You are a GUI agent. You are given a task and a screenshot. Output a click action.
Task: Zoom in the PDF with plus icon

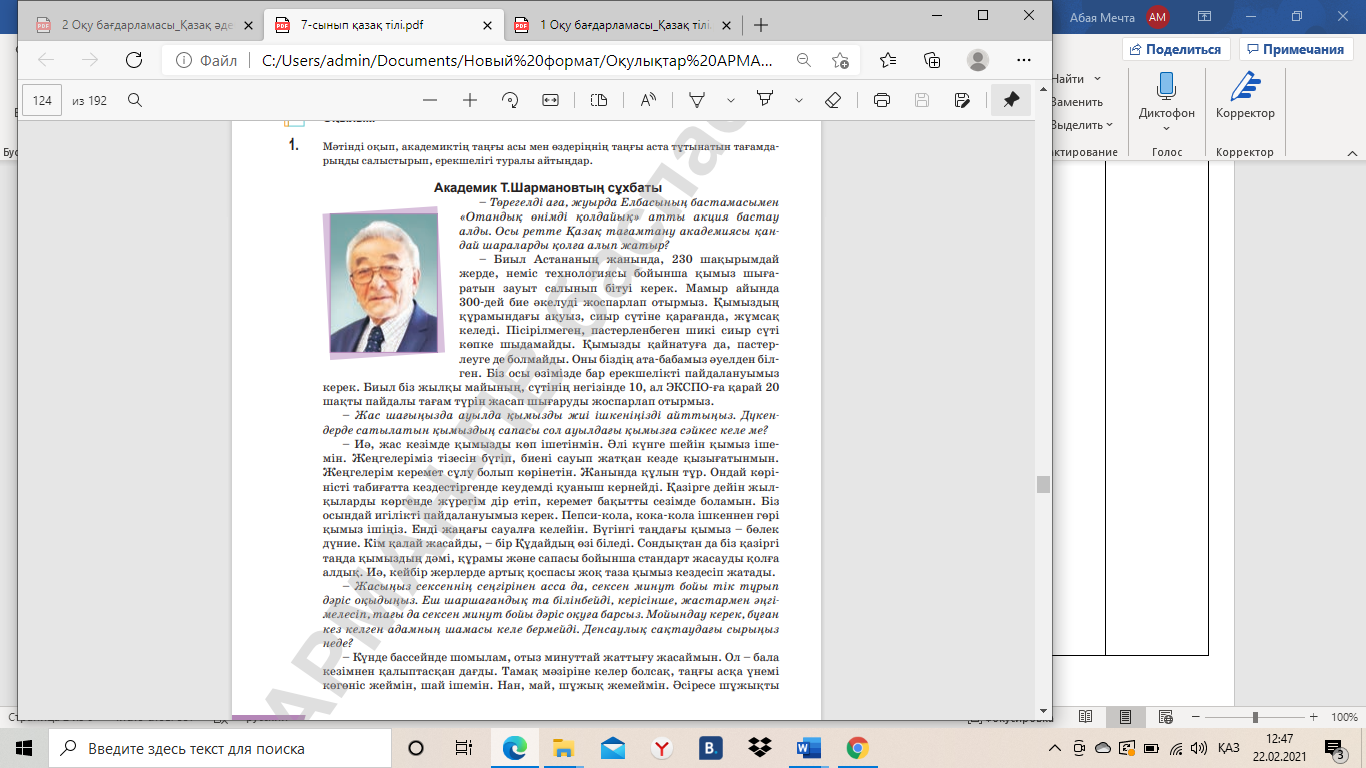470,100
